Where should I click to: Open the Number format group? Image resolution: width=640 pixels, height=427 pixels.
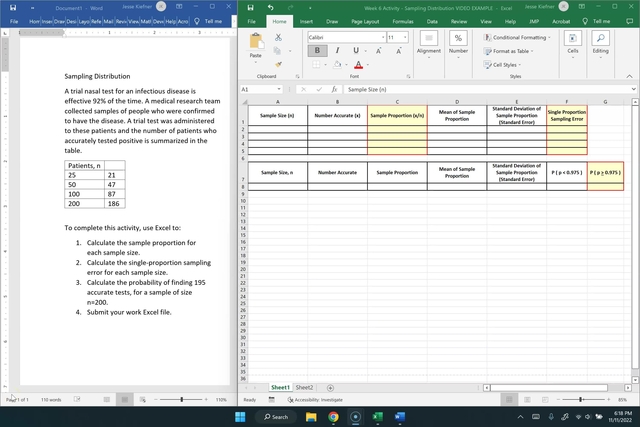tap(458, 45)
